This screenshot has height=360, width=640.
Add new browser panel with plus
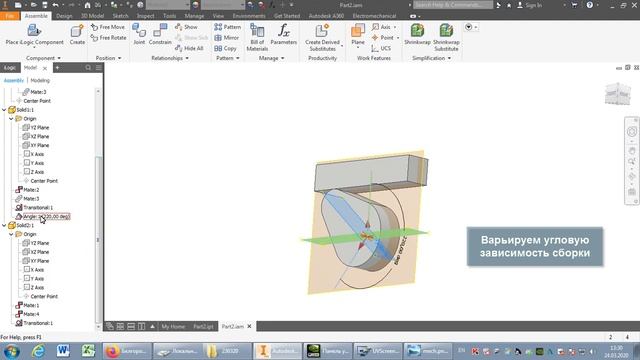coord(57,68)
